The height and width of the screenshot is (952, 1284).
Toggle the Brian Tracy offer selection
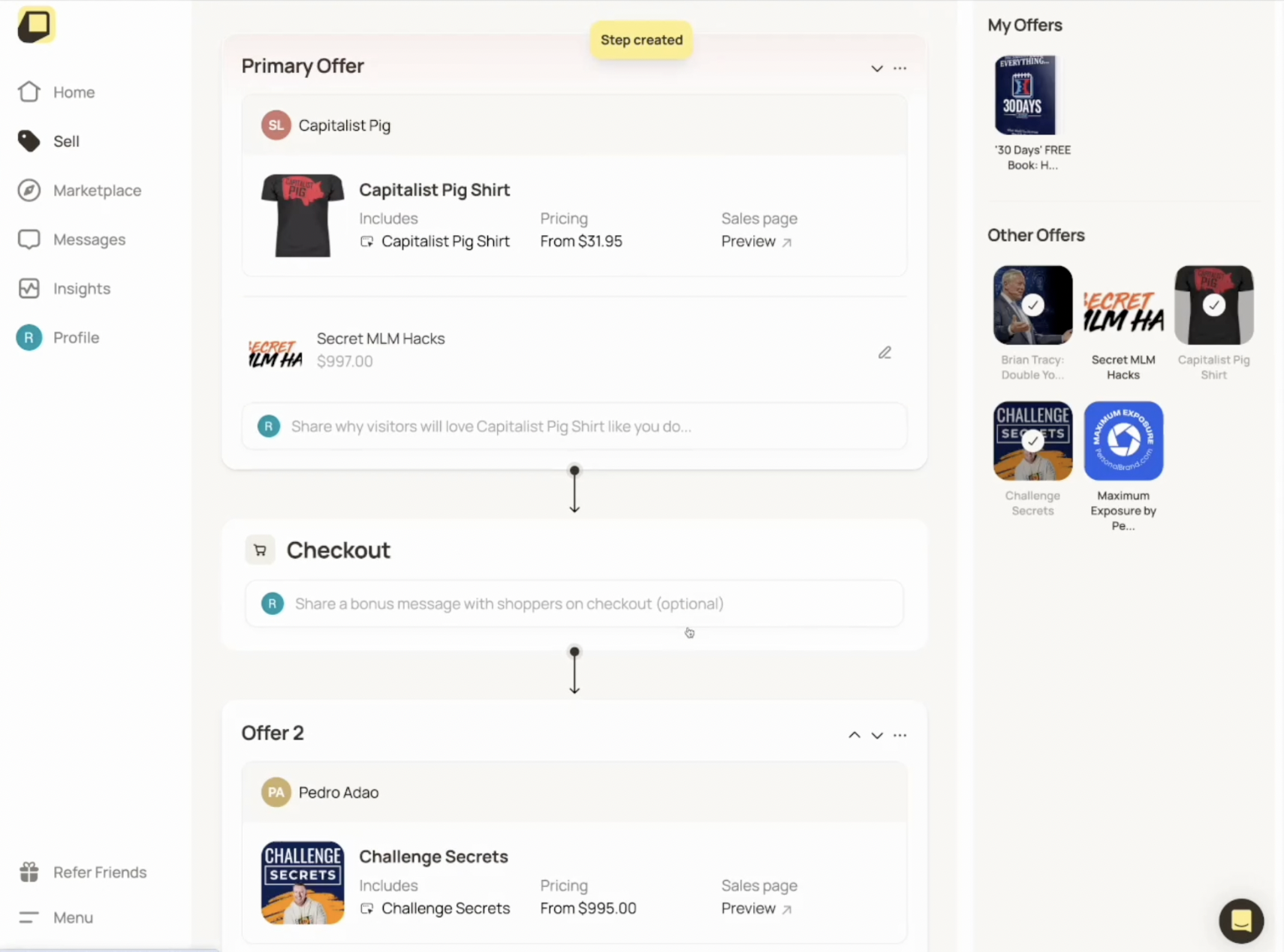(x=1032, y=305)
